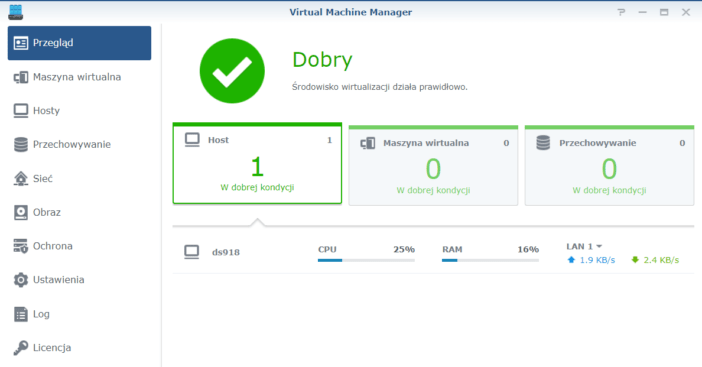This screenshot has height=367, width=702.
Task: Select the Maszyna wirtualna status card
Action: 433,166
